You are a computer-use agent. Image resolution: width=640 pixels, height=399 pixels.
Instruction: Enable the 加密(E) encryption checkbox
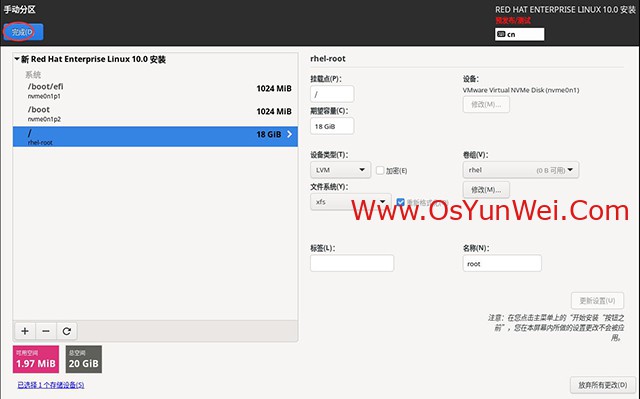(x=380, y=170)
